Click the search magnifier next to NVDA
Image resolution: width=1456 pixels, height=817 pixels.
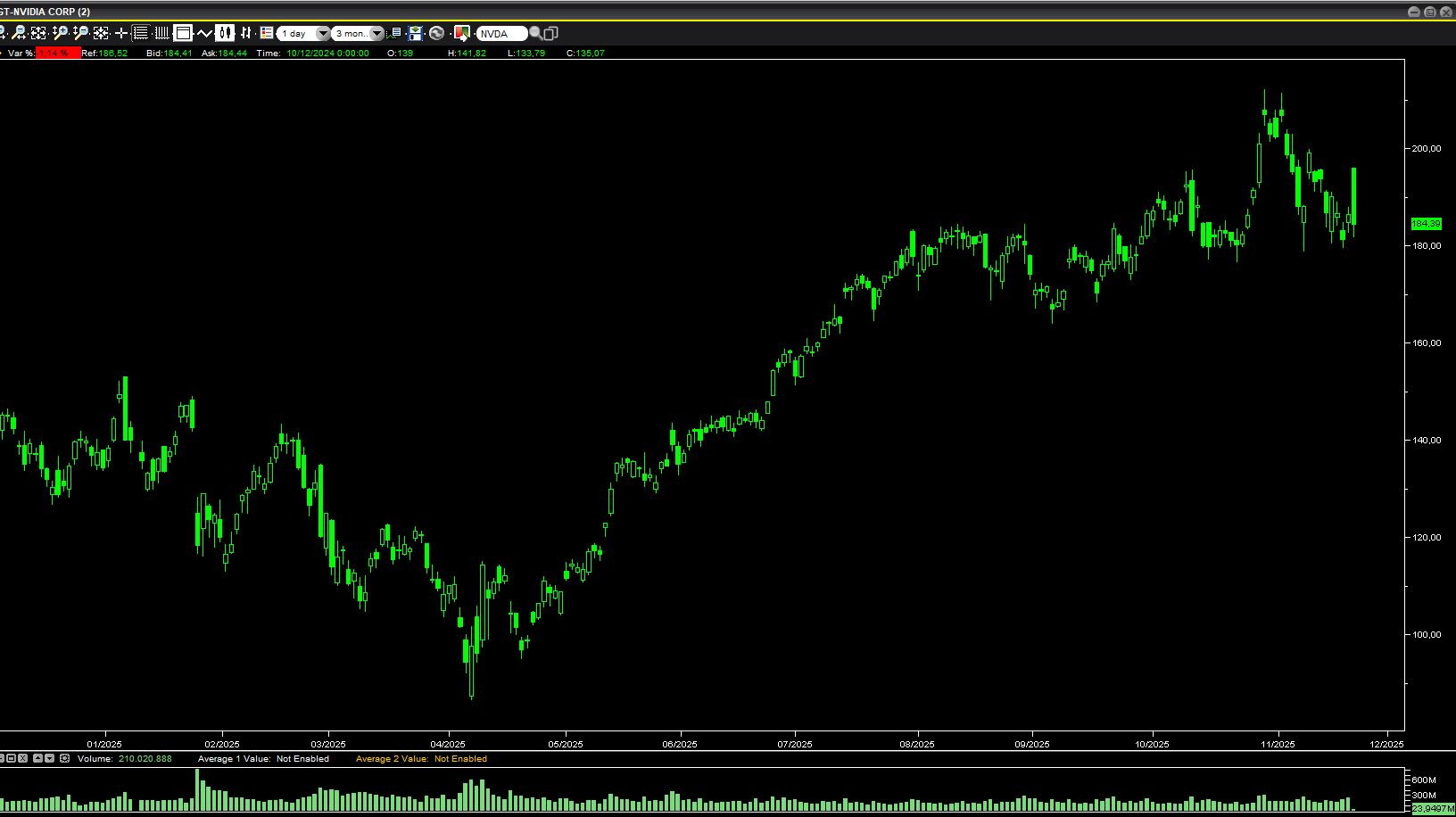point(535,33)
